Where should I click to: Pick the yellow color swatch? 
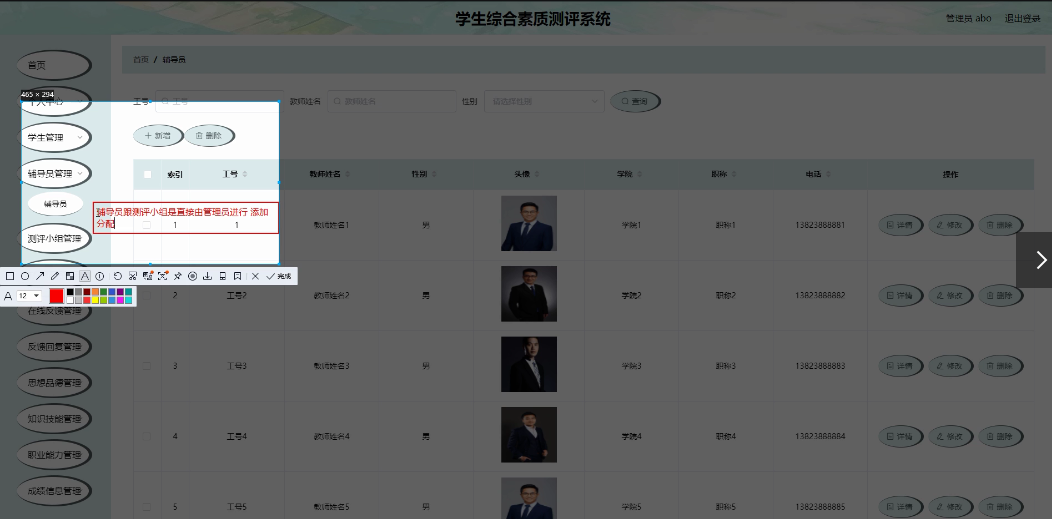[x=95, y=300]
